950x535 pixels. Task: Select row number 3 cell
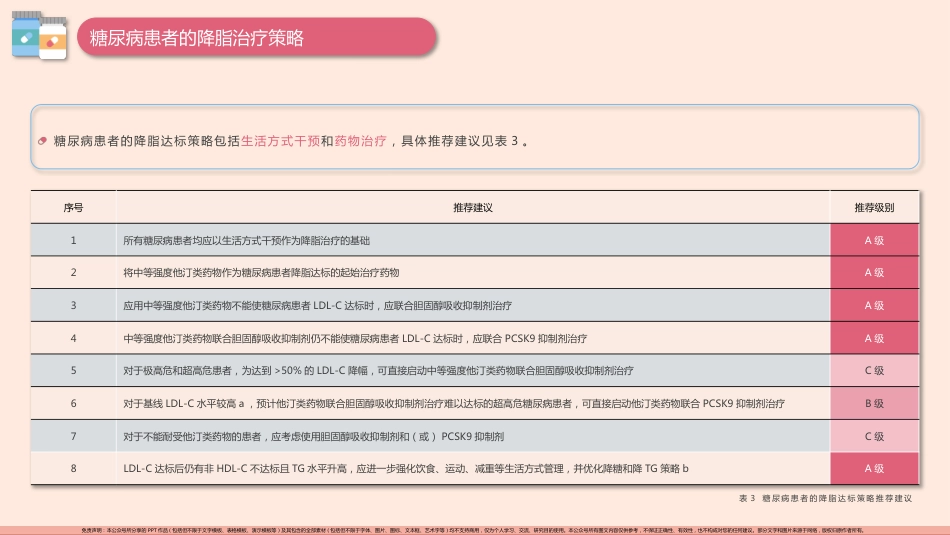click(x=73, y=305)
